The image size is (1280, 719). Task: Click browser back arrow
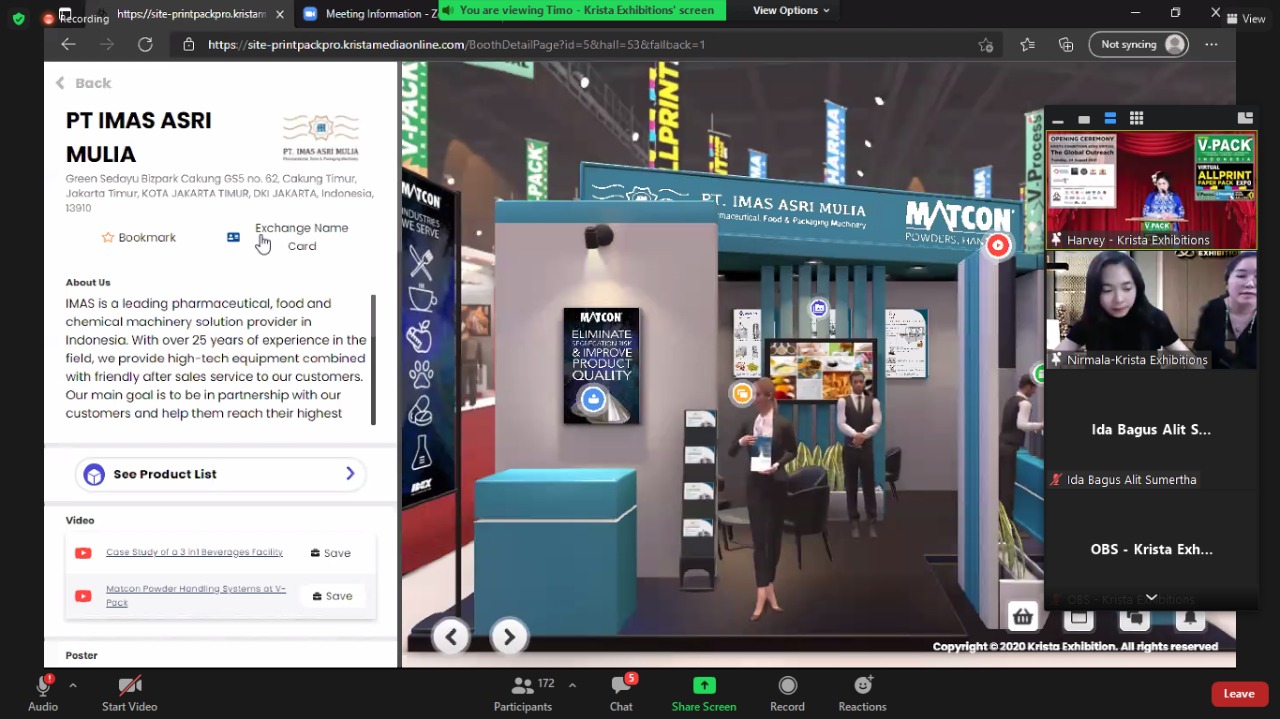[x=68, y=44]
